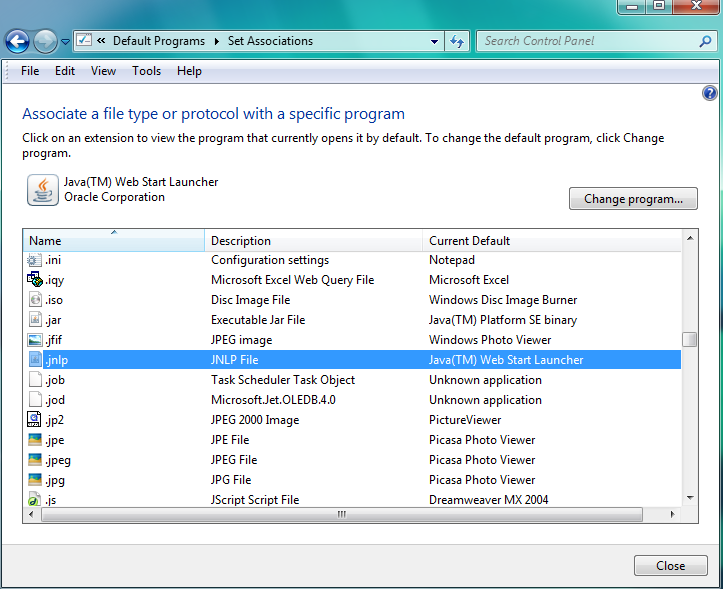Select the .ini file icon
This screenshot has width=723, height=589.
click(35, 260)
